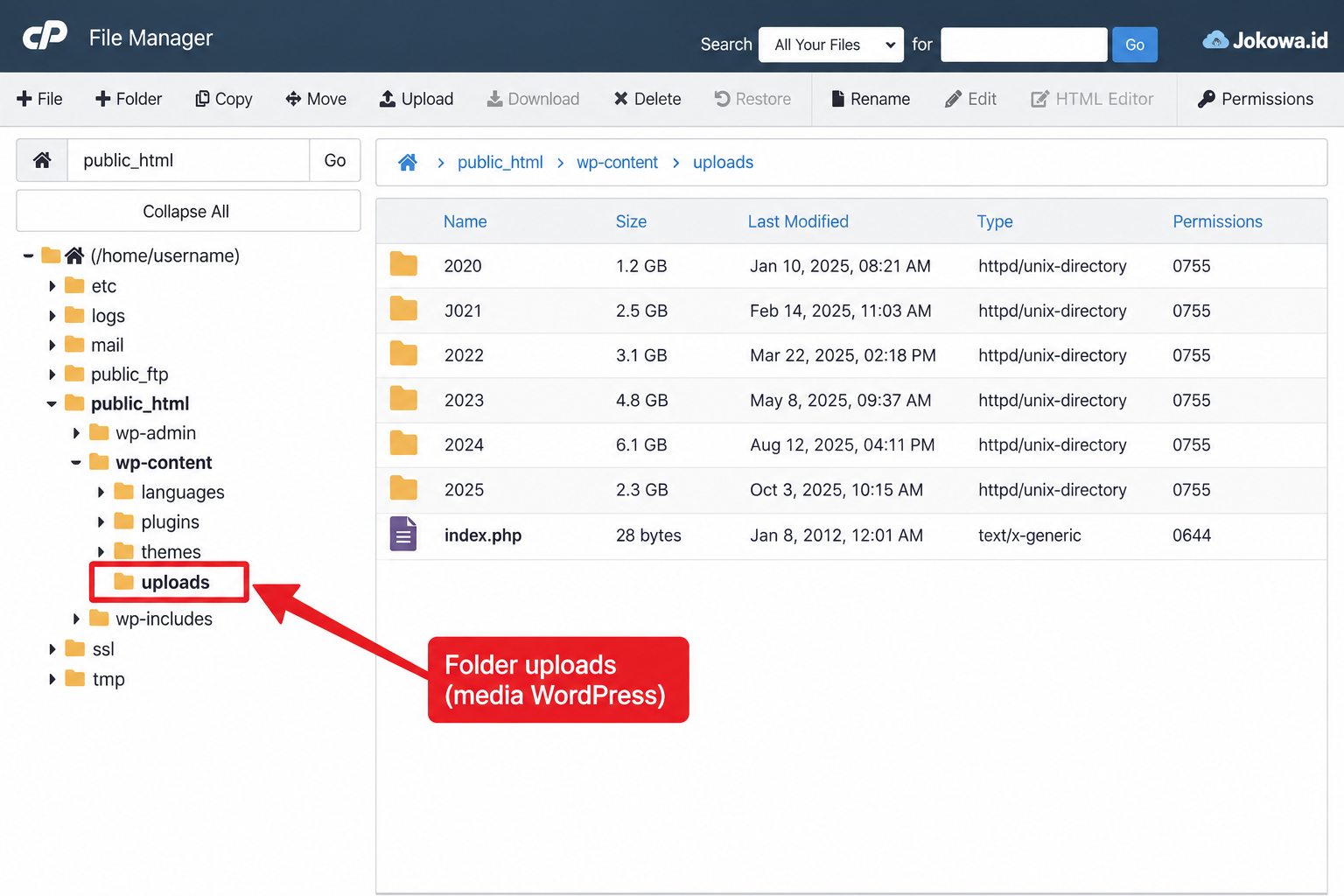Click the 2020 folder icon in list
The image size is (1344, 896).
403,264
